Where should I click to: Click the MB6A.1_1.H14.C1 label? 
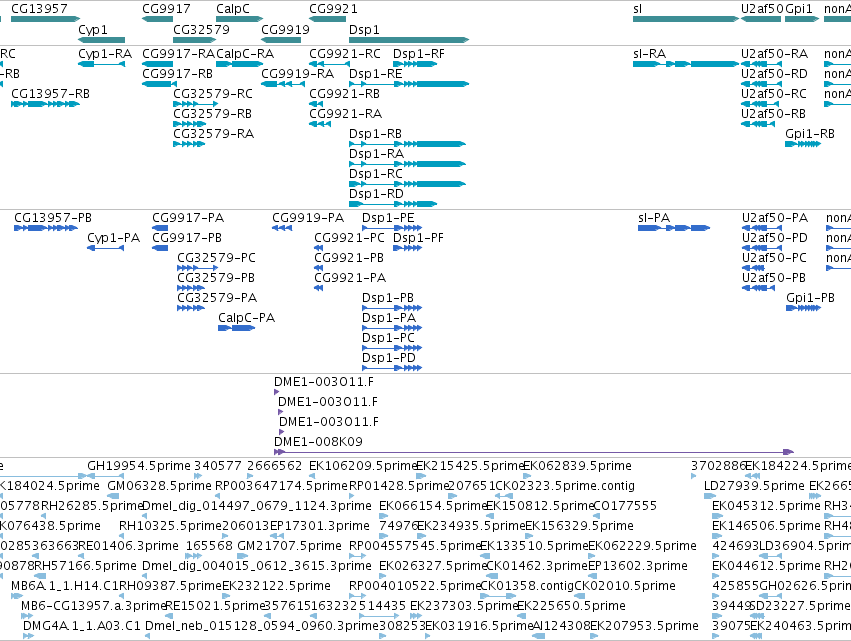[x=65, y=586]
